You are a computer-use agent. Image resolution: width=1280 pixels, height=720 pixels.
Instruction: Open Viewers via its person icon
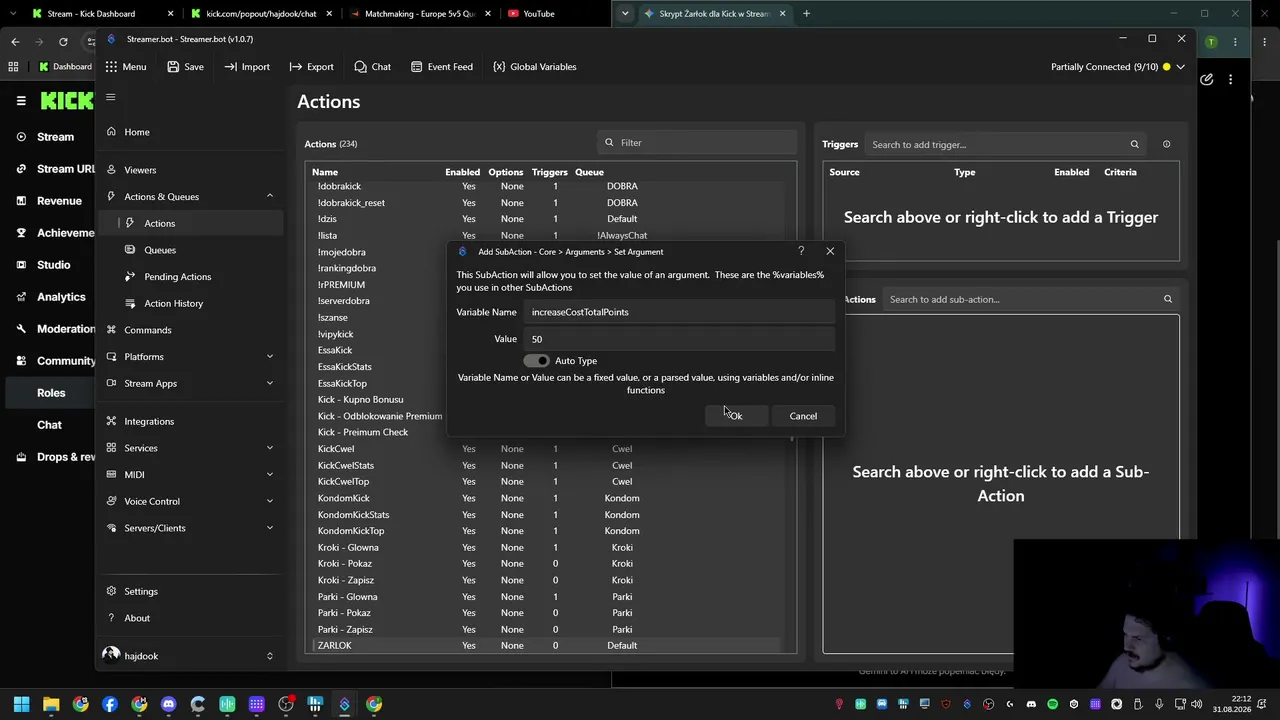(x=111, y=170)
